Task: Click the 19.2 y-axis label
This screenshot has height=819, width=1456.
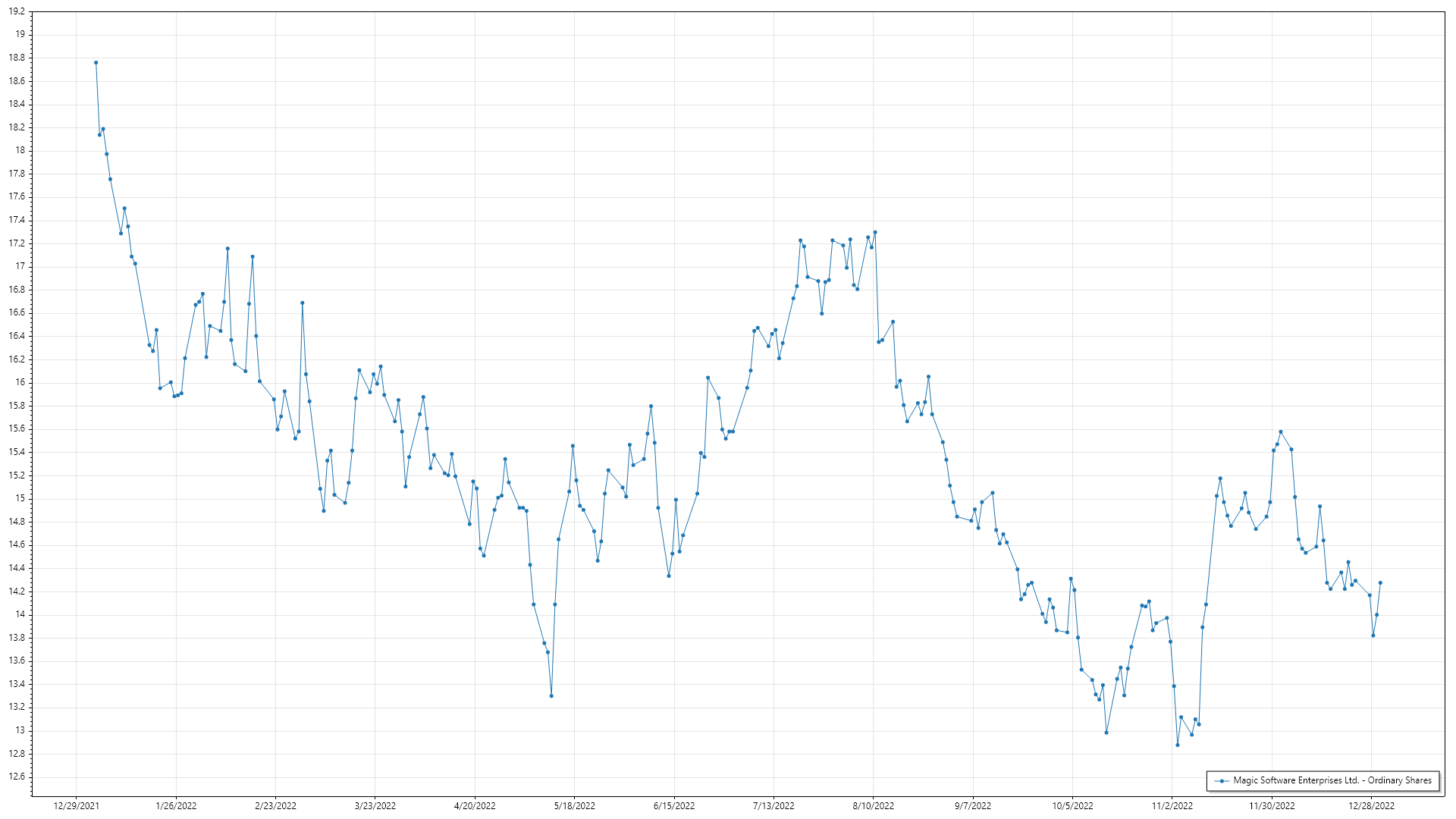Action: click(17, 12)
